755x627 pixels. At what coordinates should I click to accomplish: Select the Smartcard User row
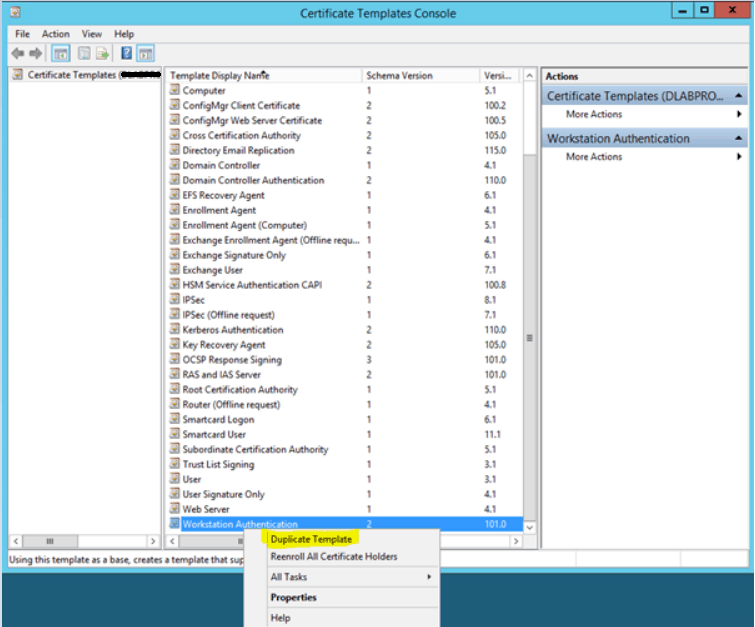click(x=345, y=434)
